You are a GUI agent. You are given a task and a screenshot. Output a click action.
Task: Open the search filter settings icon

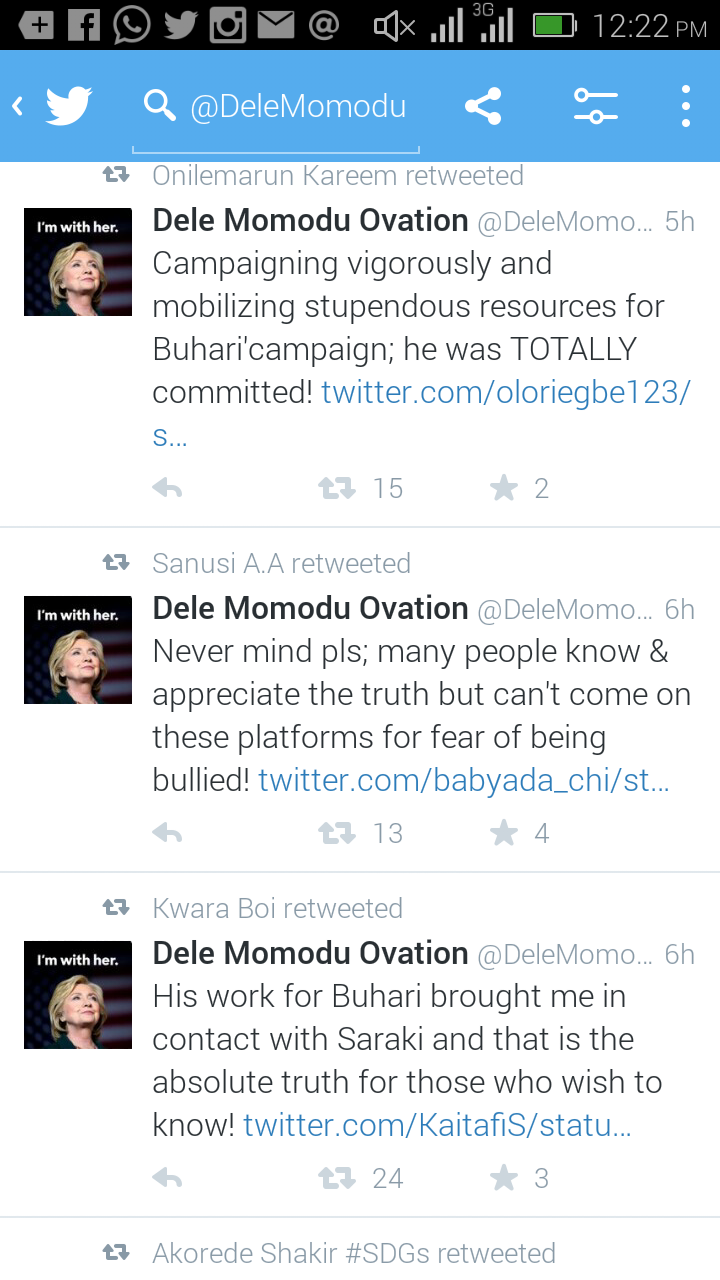coord(595,105)
